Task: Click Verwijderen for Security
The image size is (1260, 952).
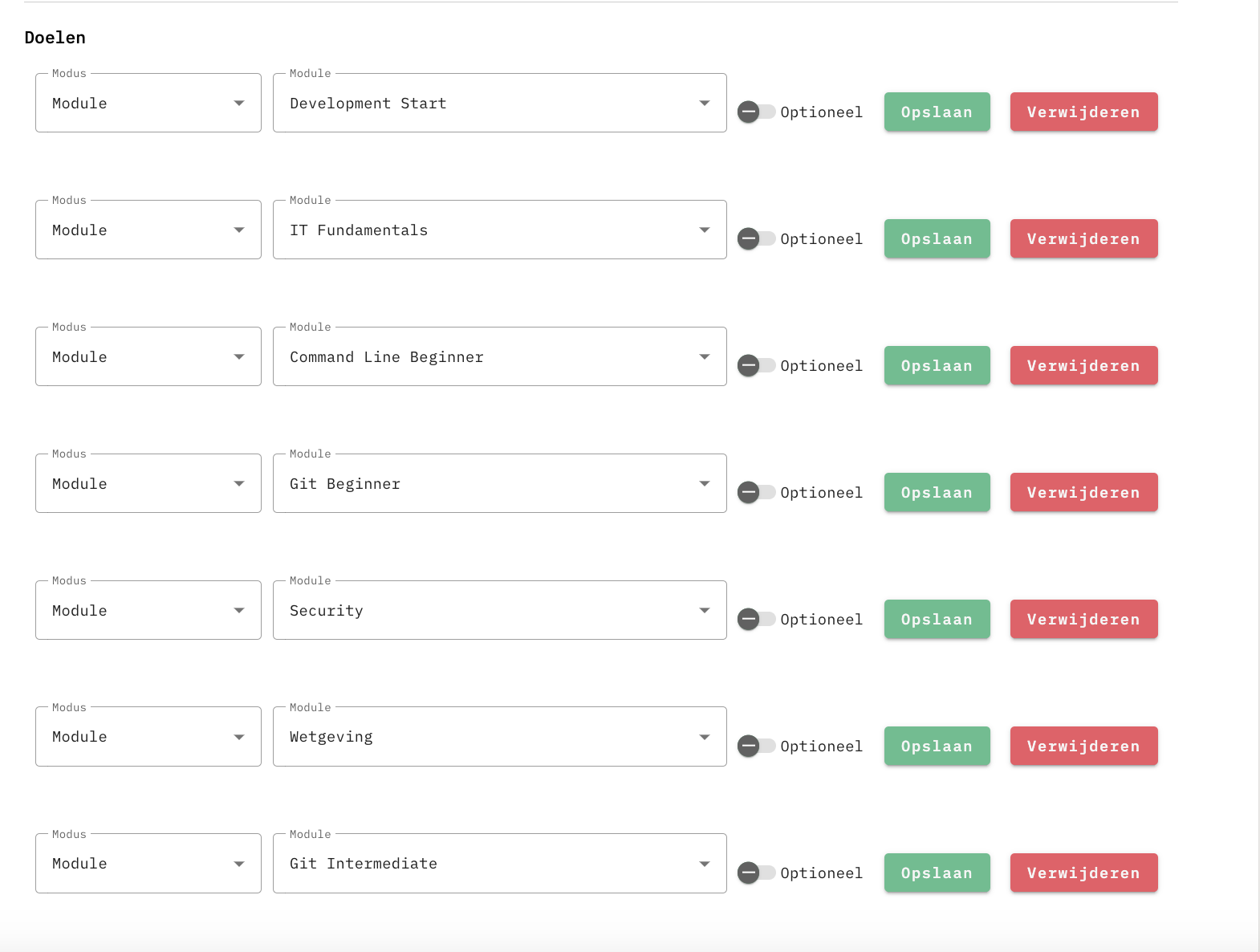Action: tap(1084, 619)
